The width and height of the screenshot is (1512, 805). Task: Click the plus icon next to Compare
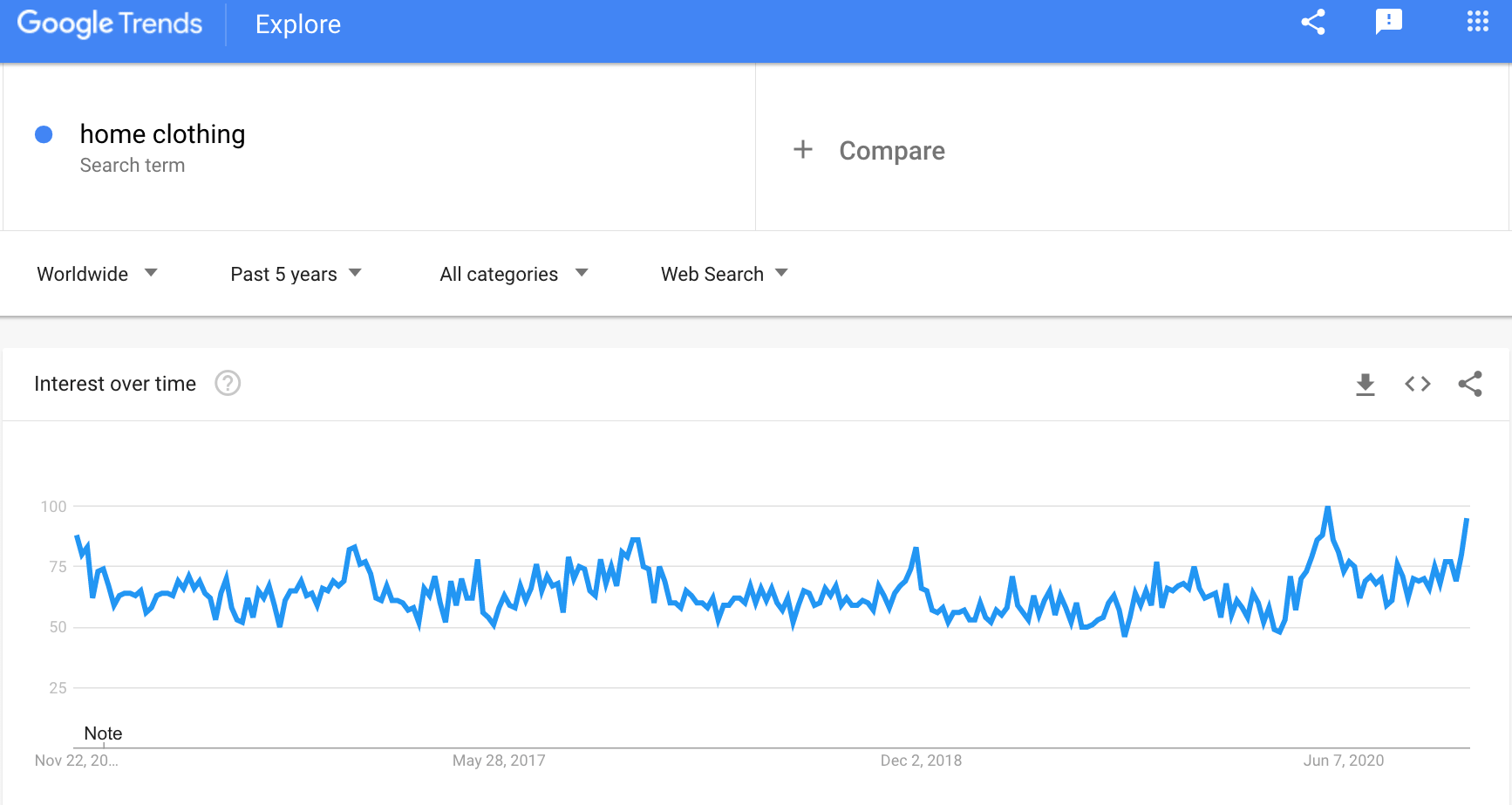click(x=803, y=149)
